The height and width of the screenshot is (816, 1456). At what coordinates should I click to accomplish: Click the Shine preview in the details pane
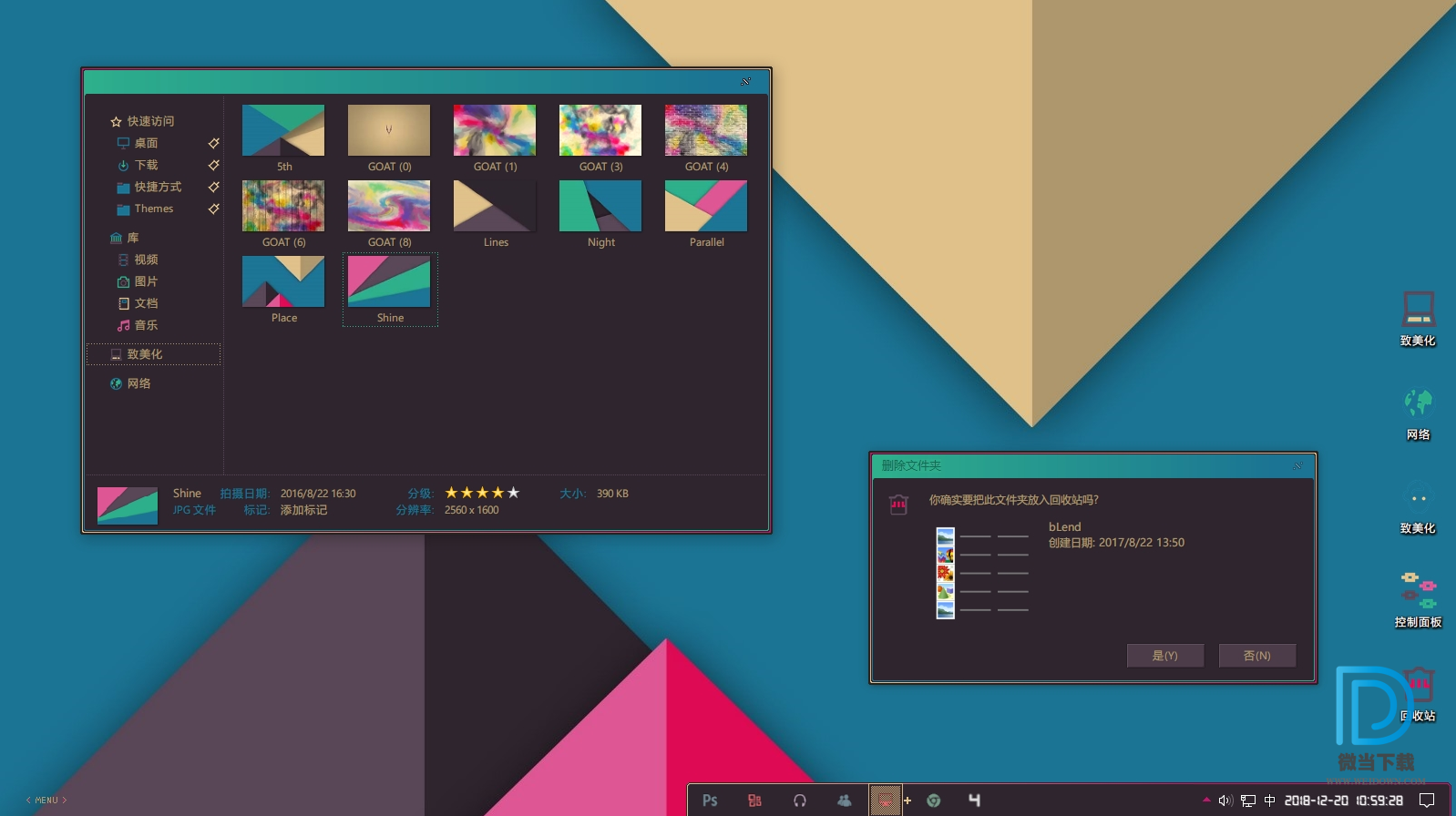128,505
